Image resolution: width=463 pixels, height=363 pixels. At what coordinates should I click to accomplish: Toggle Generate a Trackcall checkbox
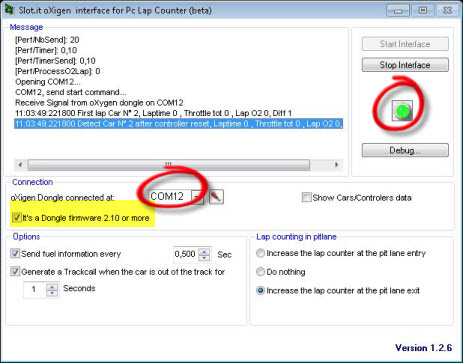click(15, 271)
